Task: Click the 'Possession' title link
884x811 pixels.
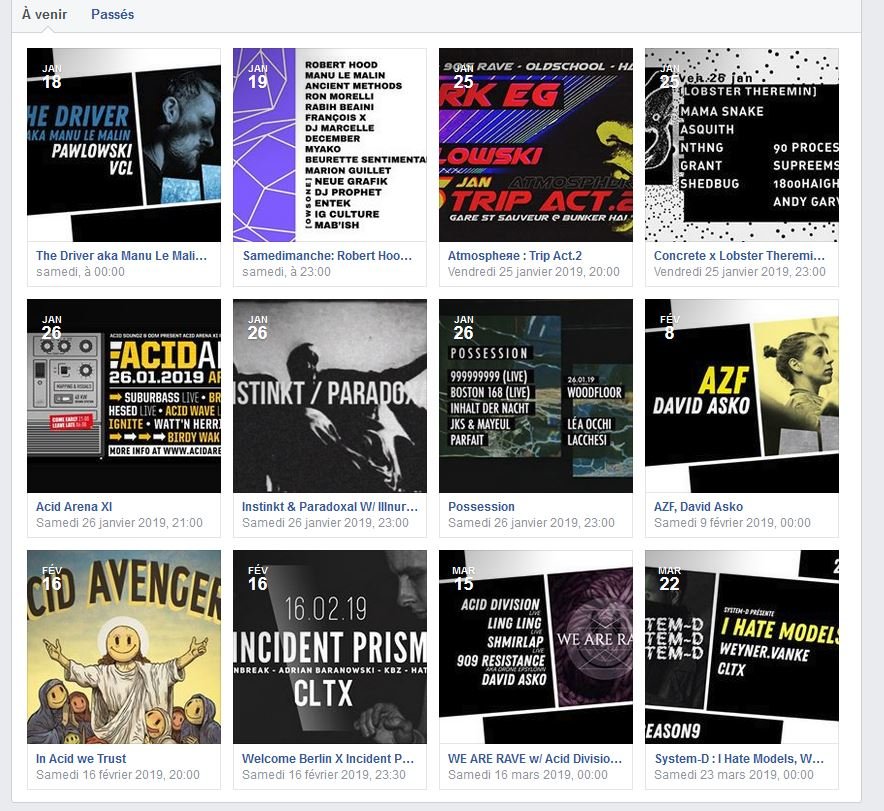Action: tap(481, 507)
